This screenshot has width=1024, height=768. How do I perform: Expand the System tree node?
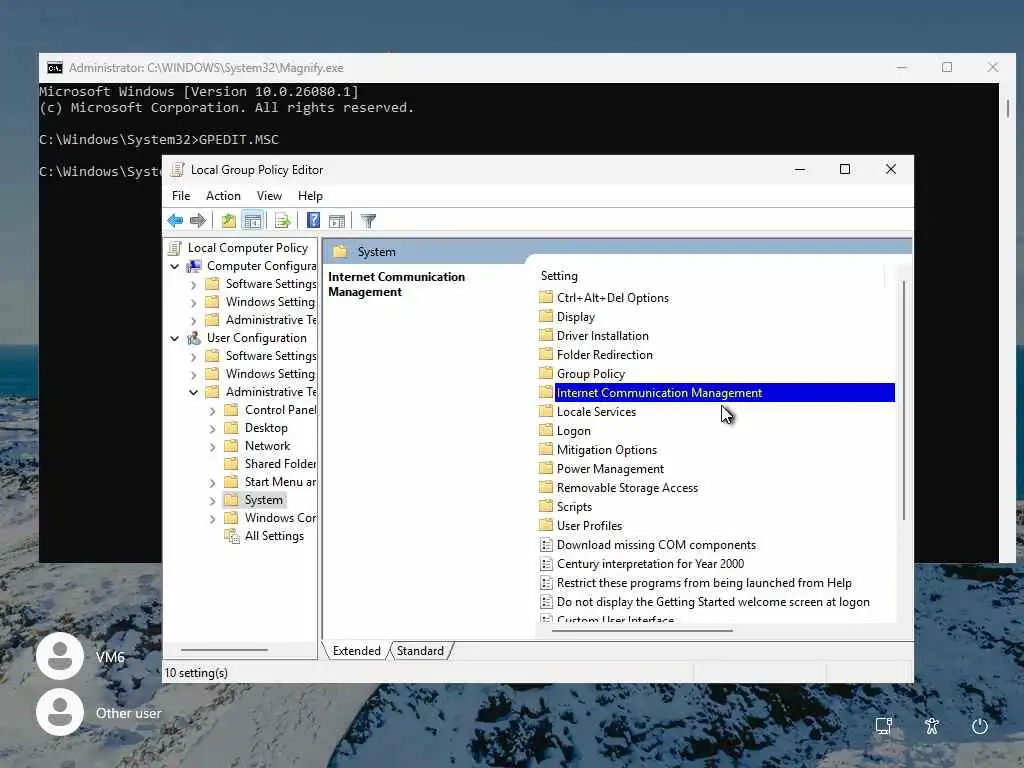point(212,501)
